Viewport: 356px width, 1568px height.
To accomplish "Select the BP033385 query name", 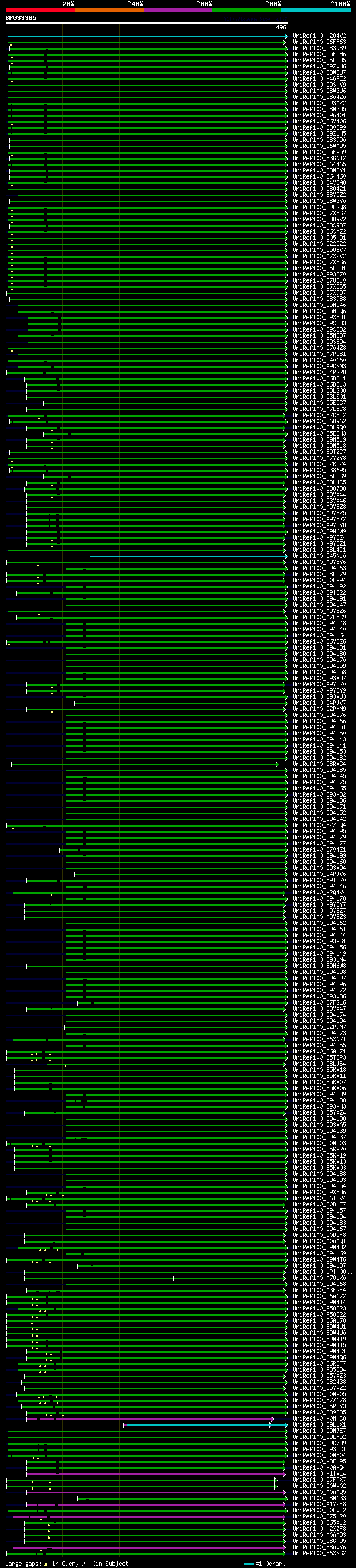I will pyautogui.click(x=21, y=18).
